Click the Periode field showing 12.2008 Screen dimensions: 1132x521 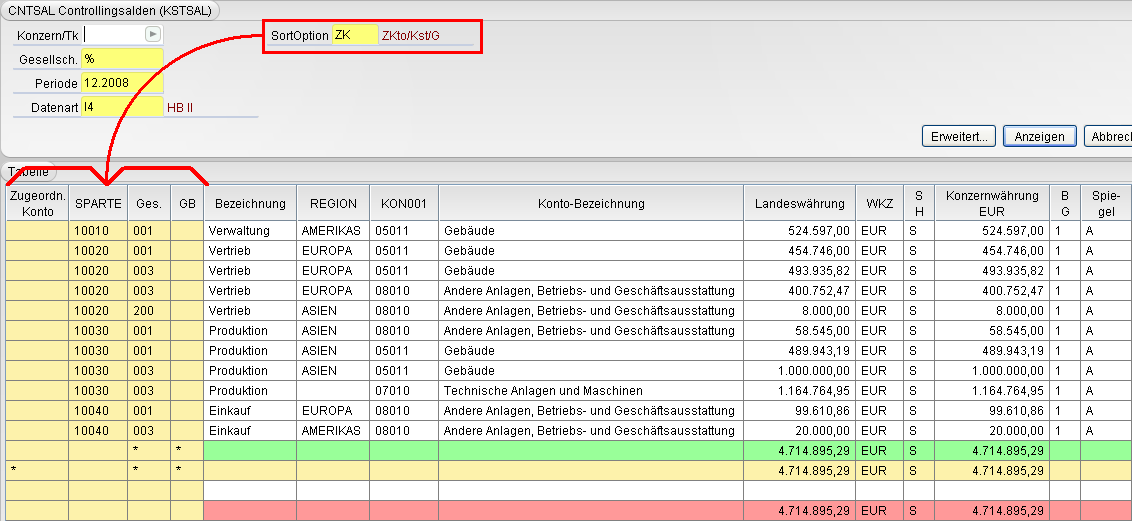point(123,83)
